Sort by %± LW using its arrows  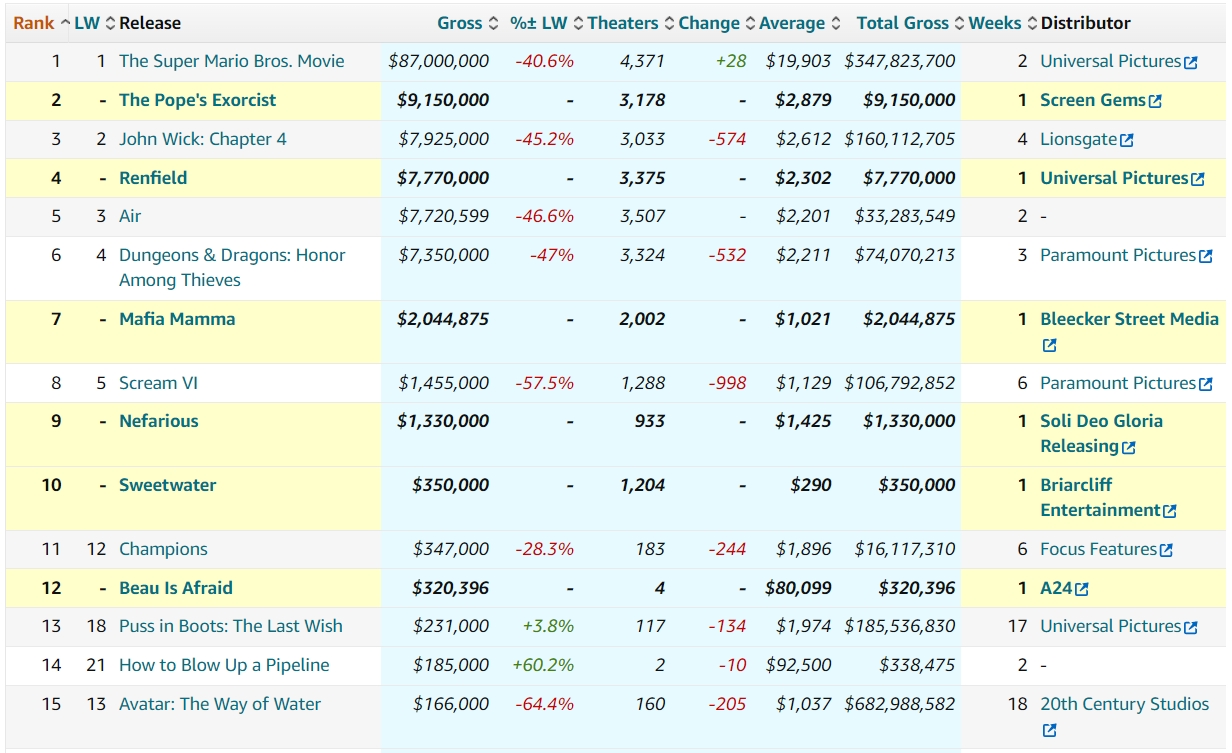pyautogui.click(x=577, y=23)
